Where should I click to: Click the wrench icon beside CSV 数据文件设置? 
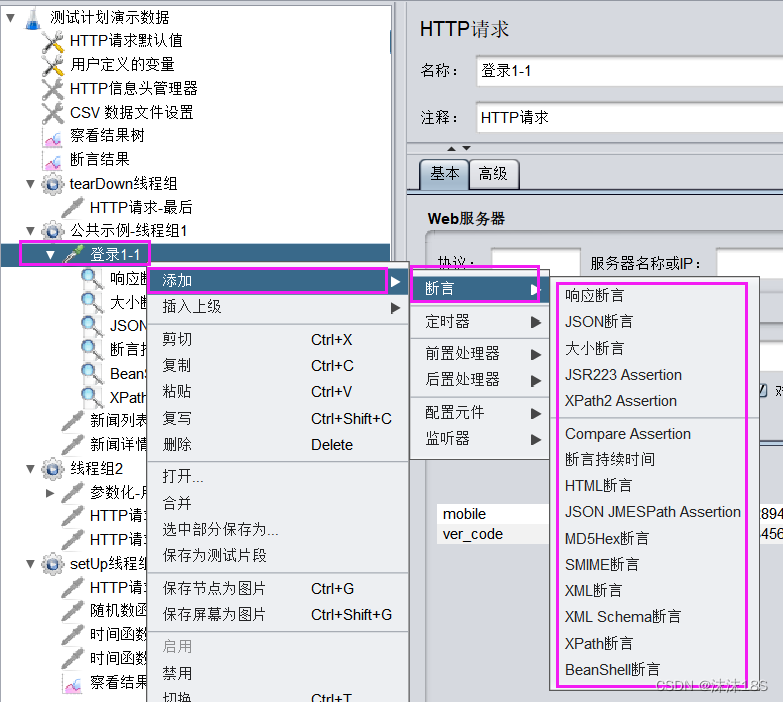pyautogui.click(x=52, y=113)
